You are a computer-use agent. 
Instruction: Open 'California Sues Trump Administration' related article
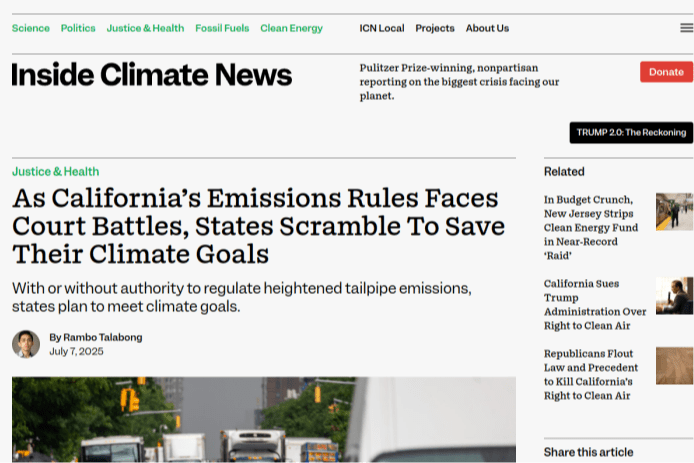point(595,305)
